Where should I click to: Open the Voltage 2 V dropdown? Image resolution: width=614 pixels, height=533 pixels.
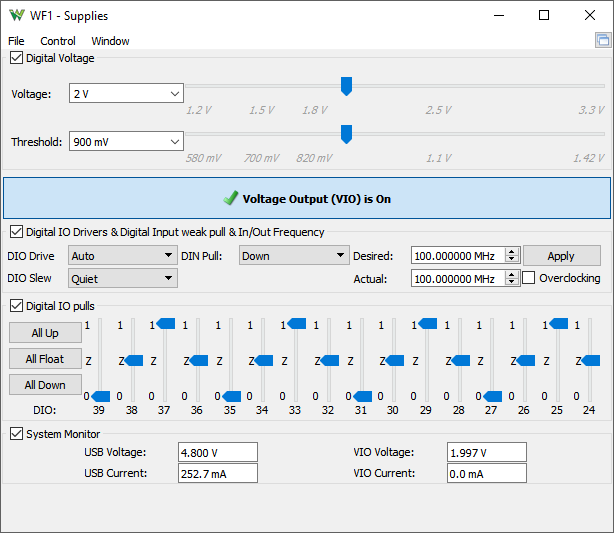coord(126,93)
